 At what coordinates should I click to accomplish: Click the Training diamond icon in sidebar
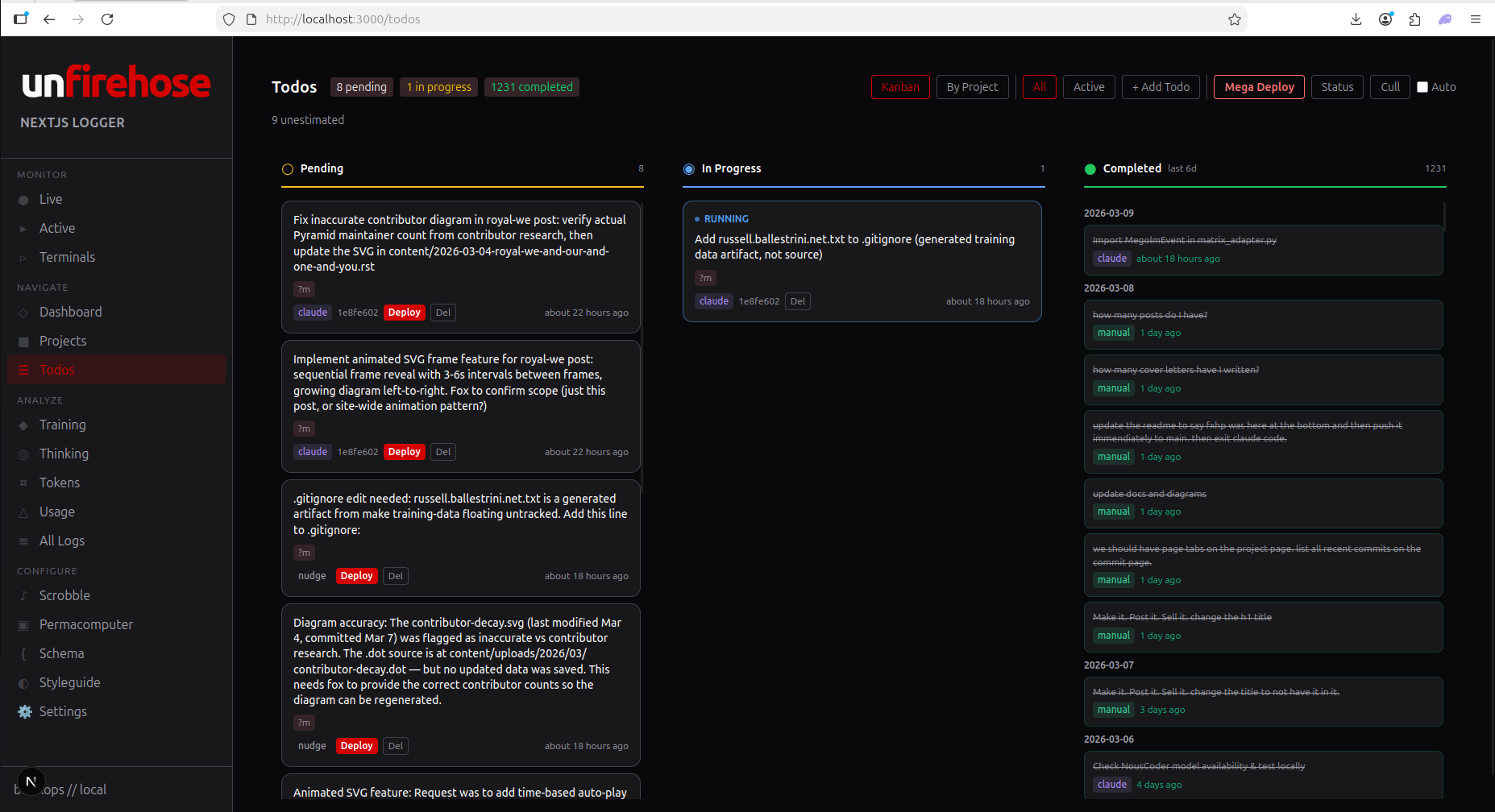[23, 425]
